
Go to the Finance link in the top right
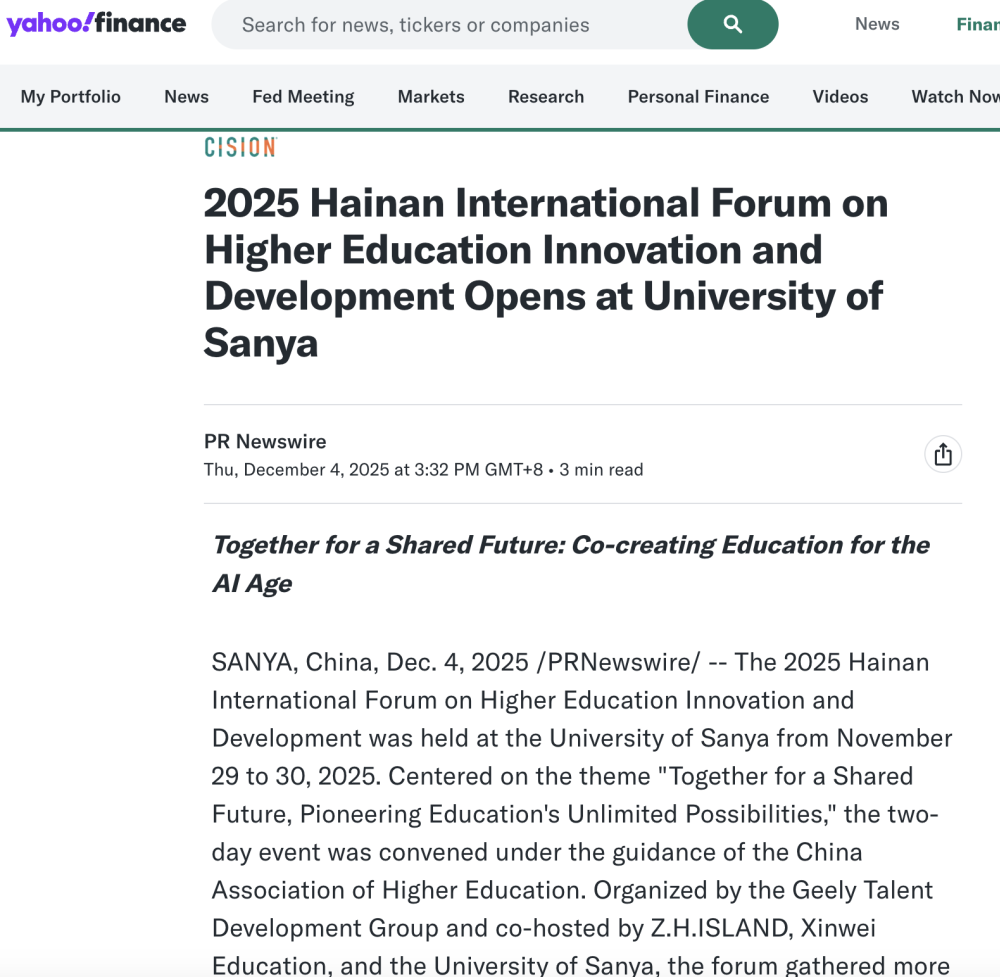[x=978, y=24]
